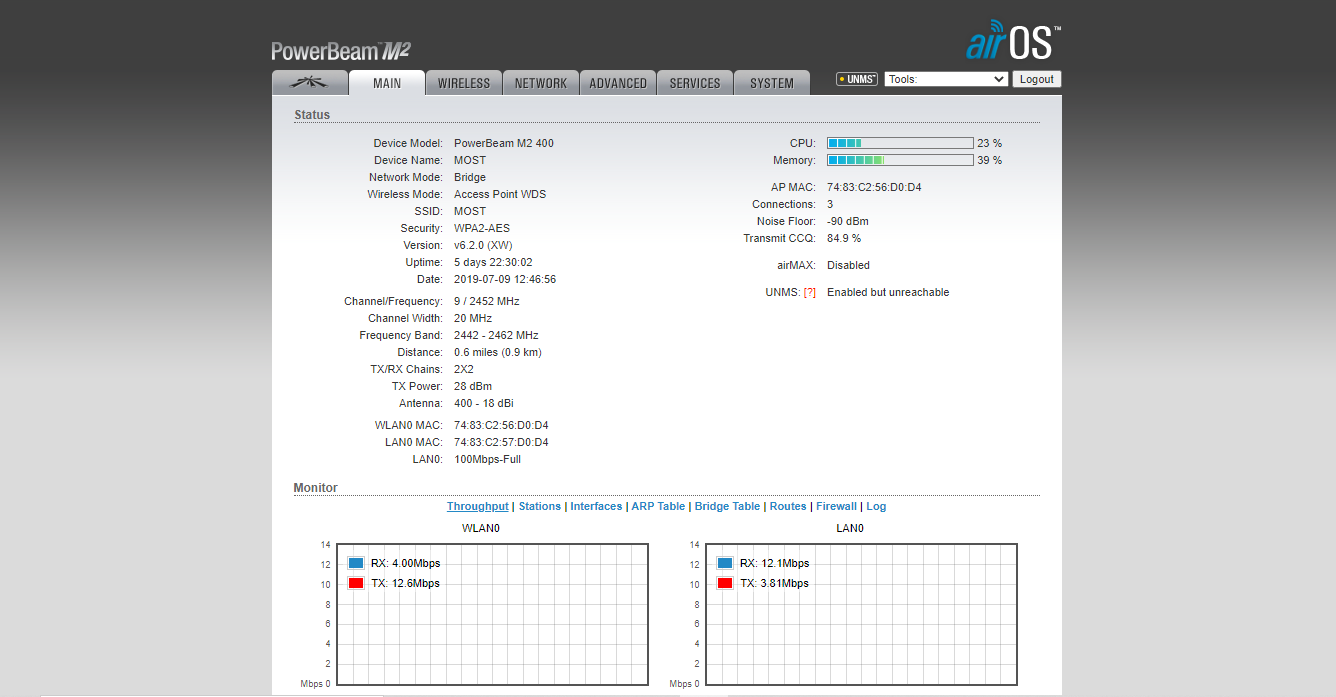Click Uptime value 5 days 22:30:02
1336x697 pixels.
(493, 262)
